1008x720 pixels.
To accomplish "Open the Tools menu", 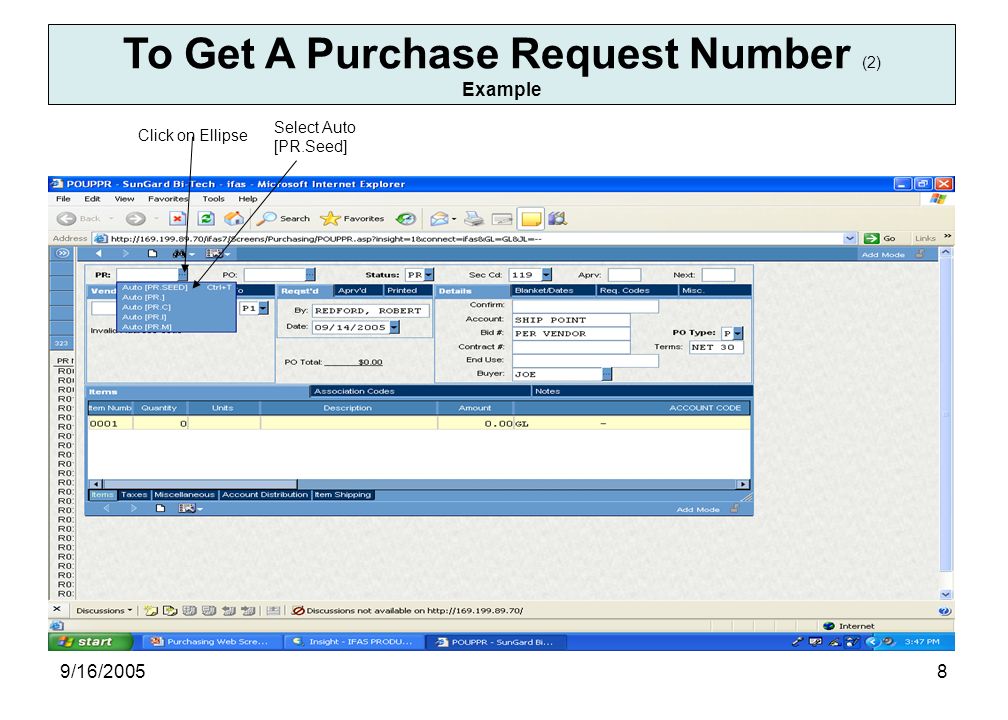I will (x=213, y=199).
